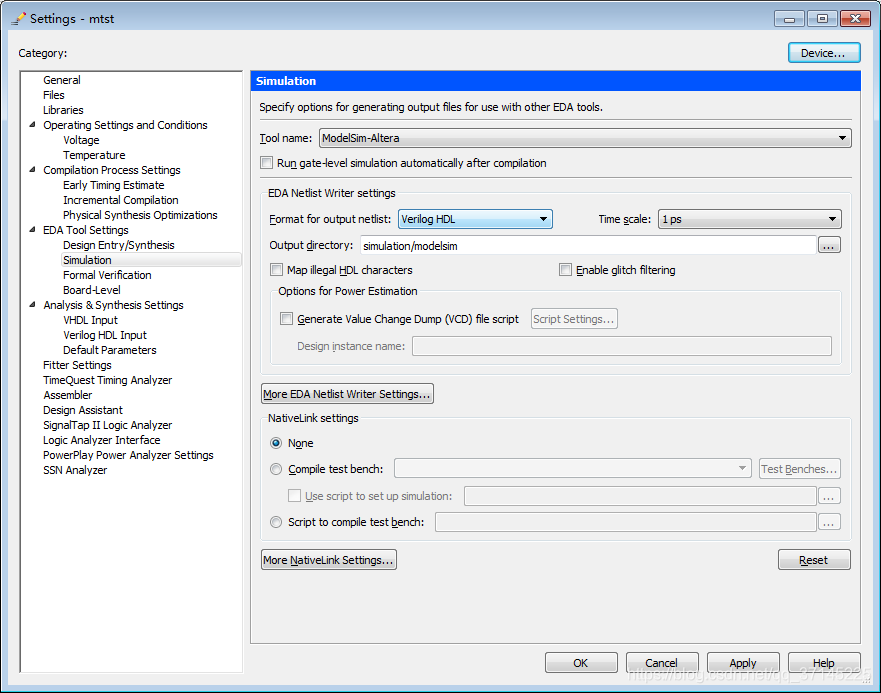The image size is (881, 693).
Task: Select Assembler category
Action: click(67, 395)
